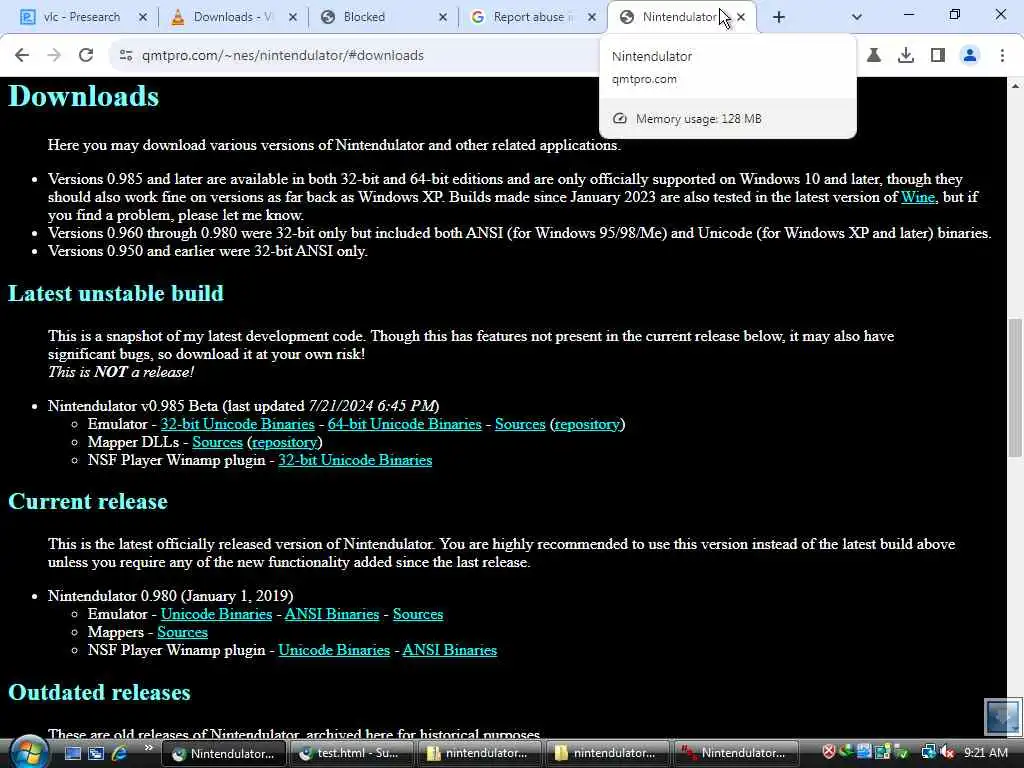The height and width of the screenshot is (768, 1024).
Task: Click the Latest unstable build heading
Action: (116, 294)
